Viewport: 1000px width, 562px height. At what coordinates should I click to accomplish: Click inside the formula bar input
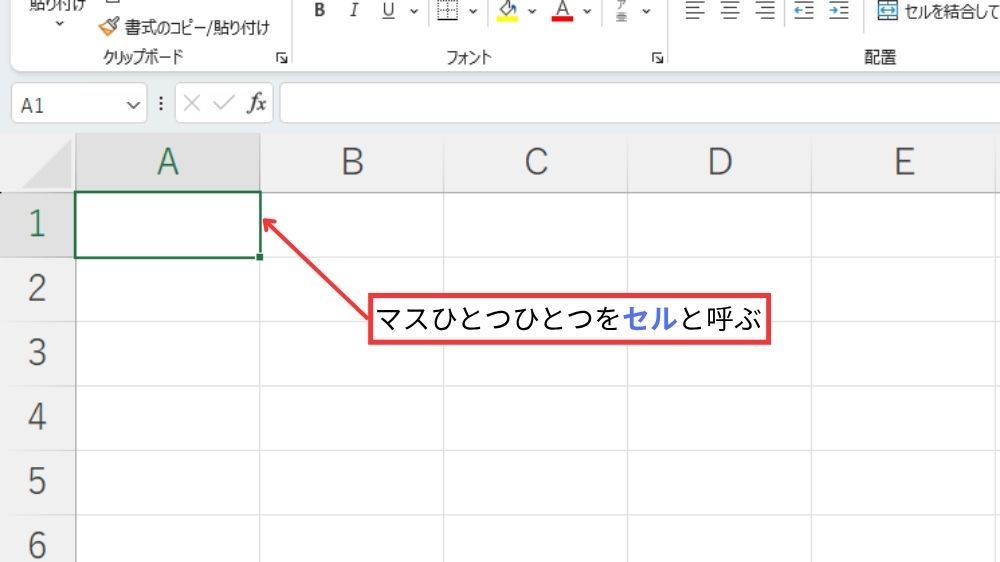(640, 103)
